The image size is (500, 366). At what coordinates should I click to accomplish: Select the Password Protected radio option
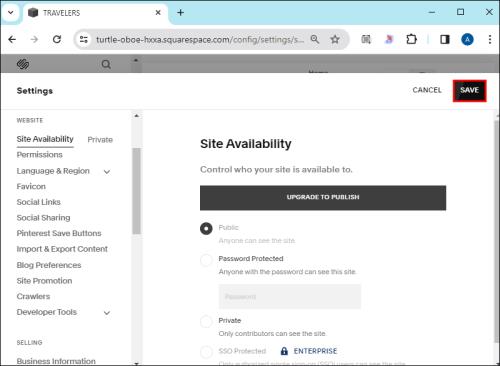206,260
